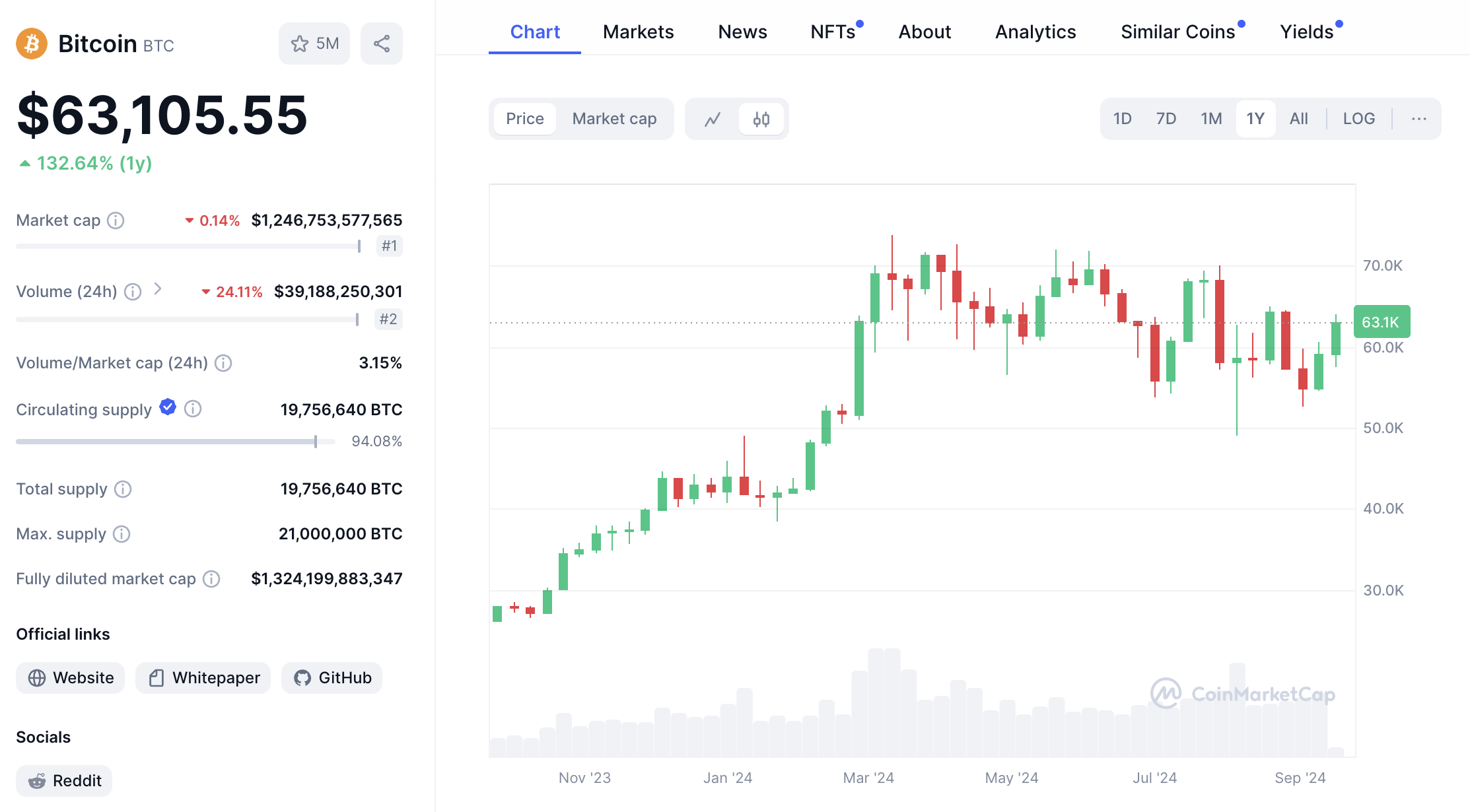Screen dimensions: 1470x812
Task: Click the 94.08% supply percentage
Action: click(x=376, y=442)
